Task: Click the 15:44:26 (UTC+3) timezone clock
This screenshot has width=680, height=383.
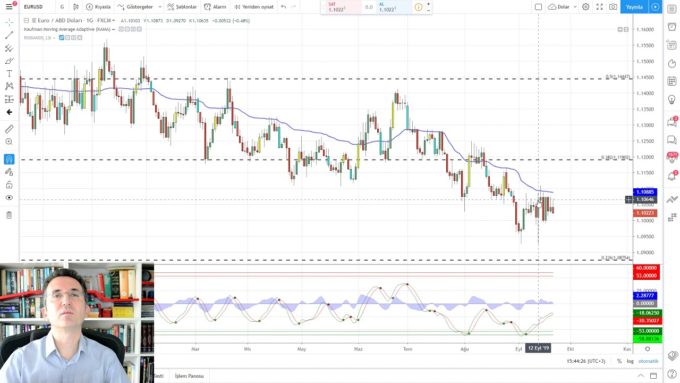Action: (586, 361)
